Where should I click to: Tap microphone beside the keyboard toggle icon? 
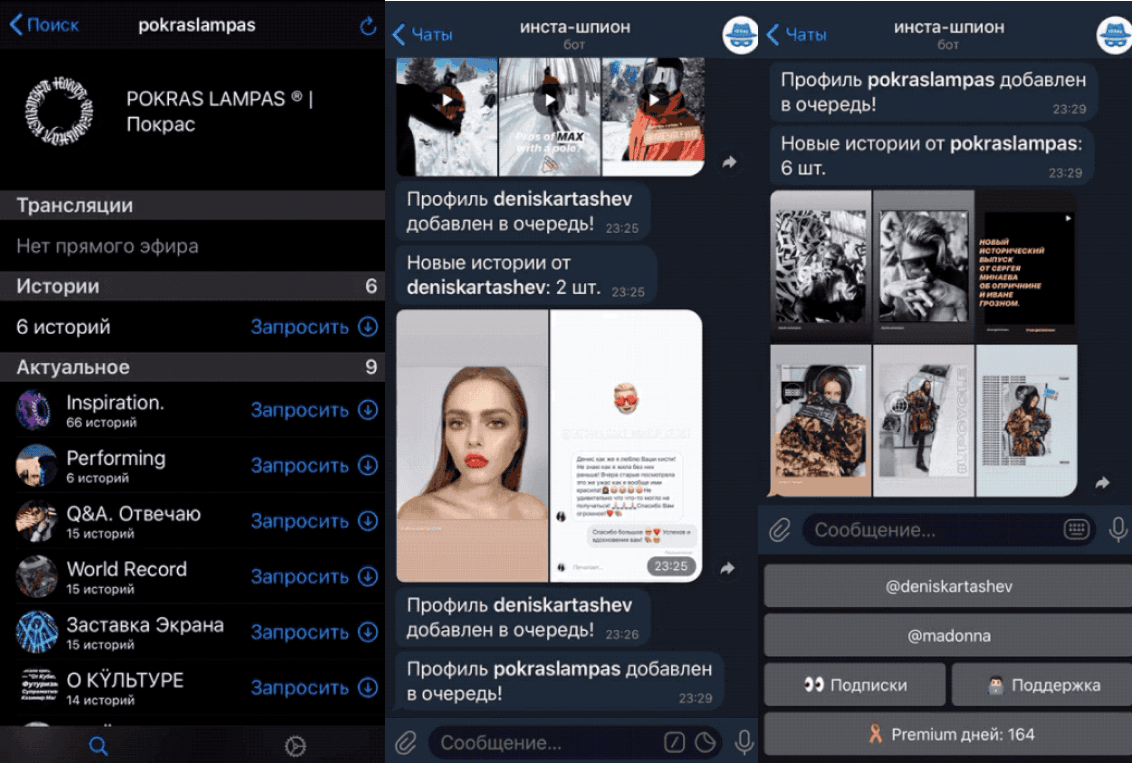[1118, 529]
